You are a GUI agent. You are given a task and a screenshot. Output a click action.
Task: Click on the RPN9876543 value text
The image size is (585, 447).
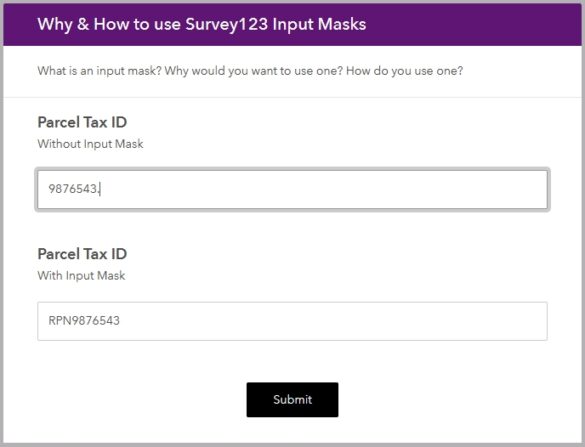coord(84,321)
